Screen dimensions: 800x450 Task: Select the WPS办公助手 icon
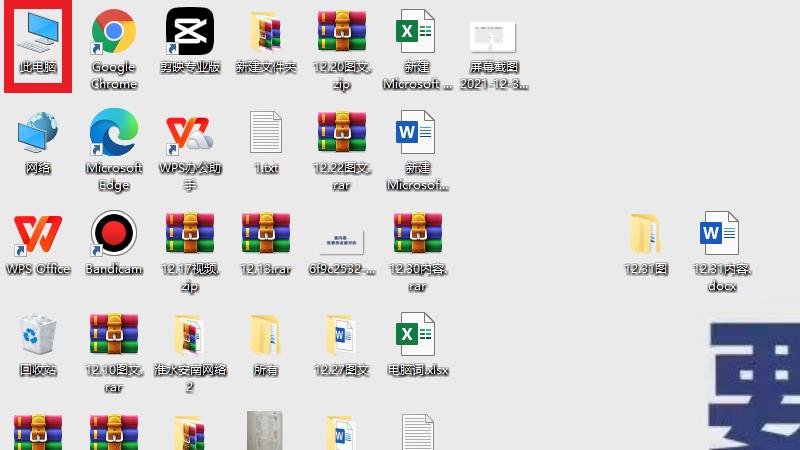point(190,133)
